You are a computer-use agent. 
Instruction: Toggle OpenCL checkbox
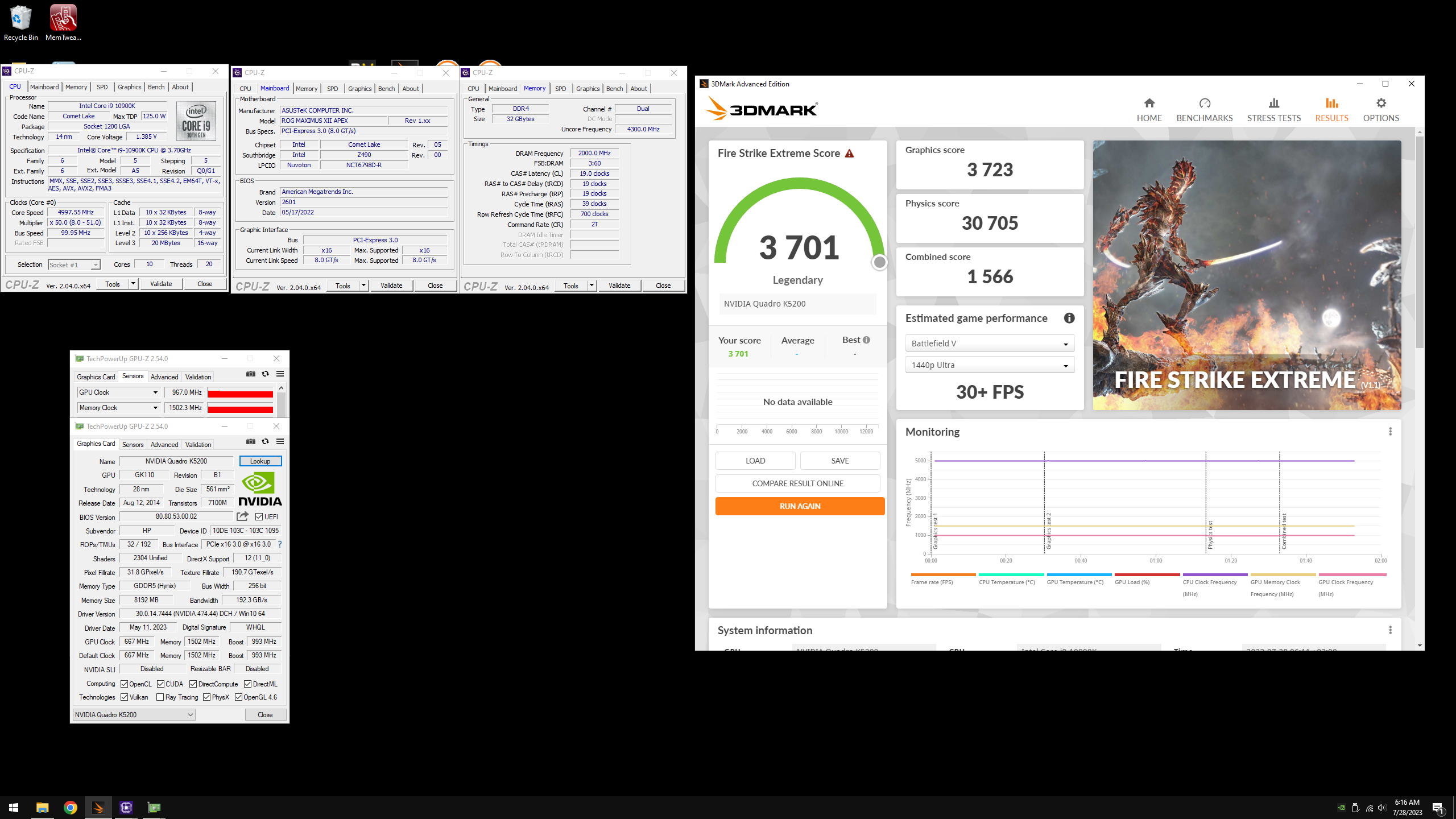point(124,684)
